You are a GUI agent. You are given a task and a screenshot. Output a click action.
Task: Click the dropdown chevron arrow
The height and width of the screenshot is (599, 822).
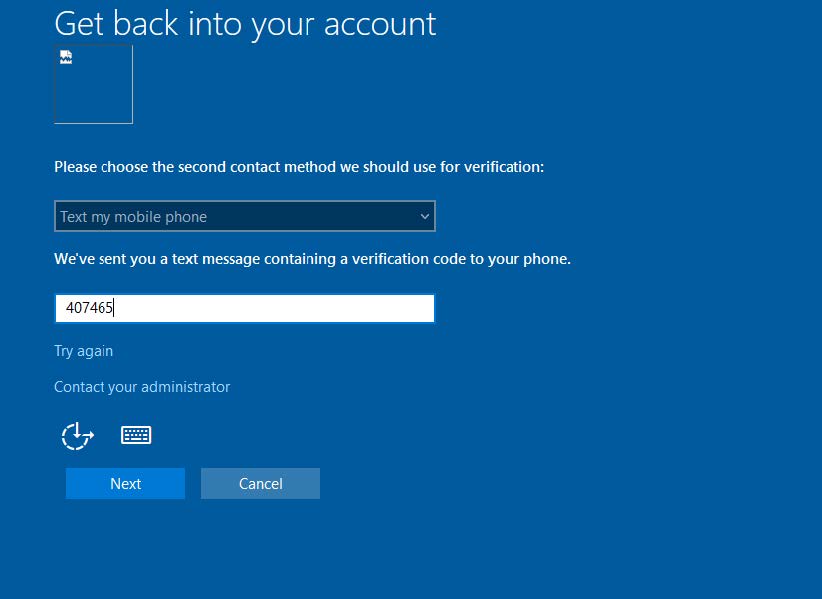coord(424,216)
